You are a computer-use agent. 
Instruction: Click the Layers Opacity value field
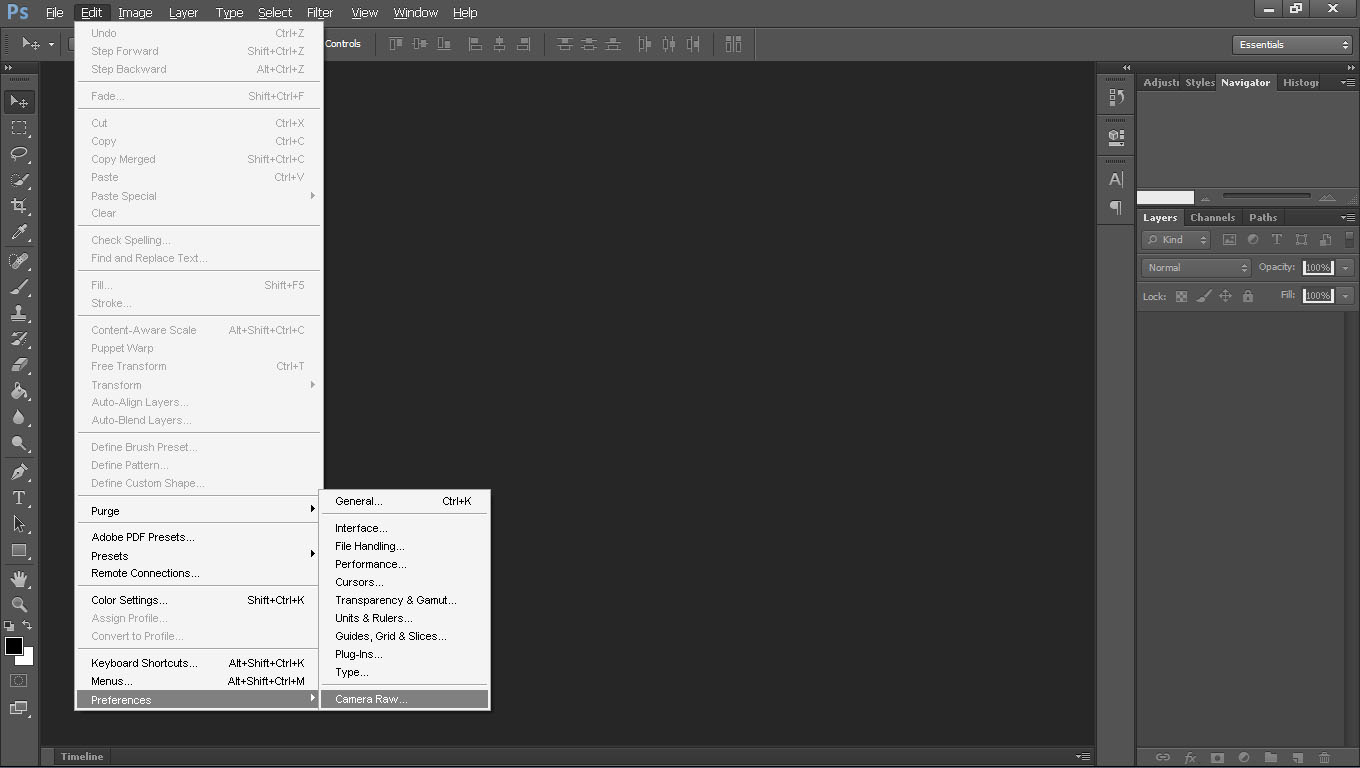pos(1318,268)
